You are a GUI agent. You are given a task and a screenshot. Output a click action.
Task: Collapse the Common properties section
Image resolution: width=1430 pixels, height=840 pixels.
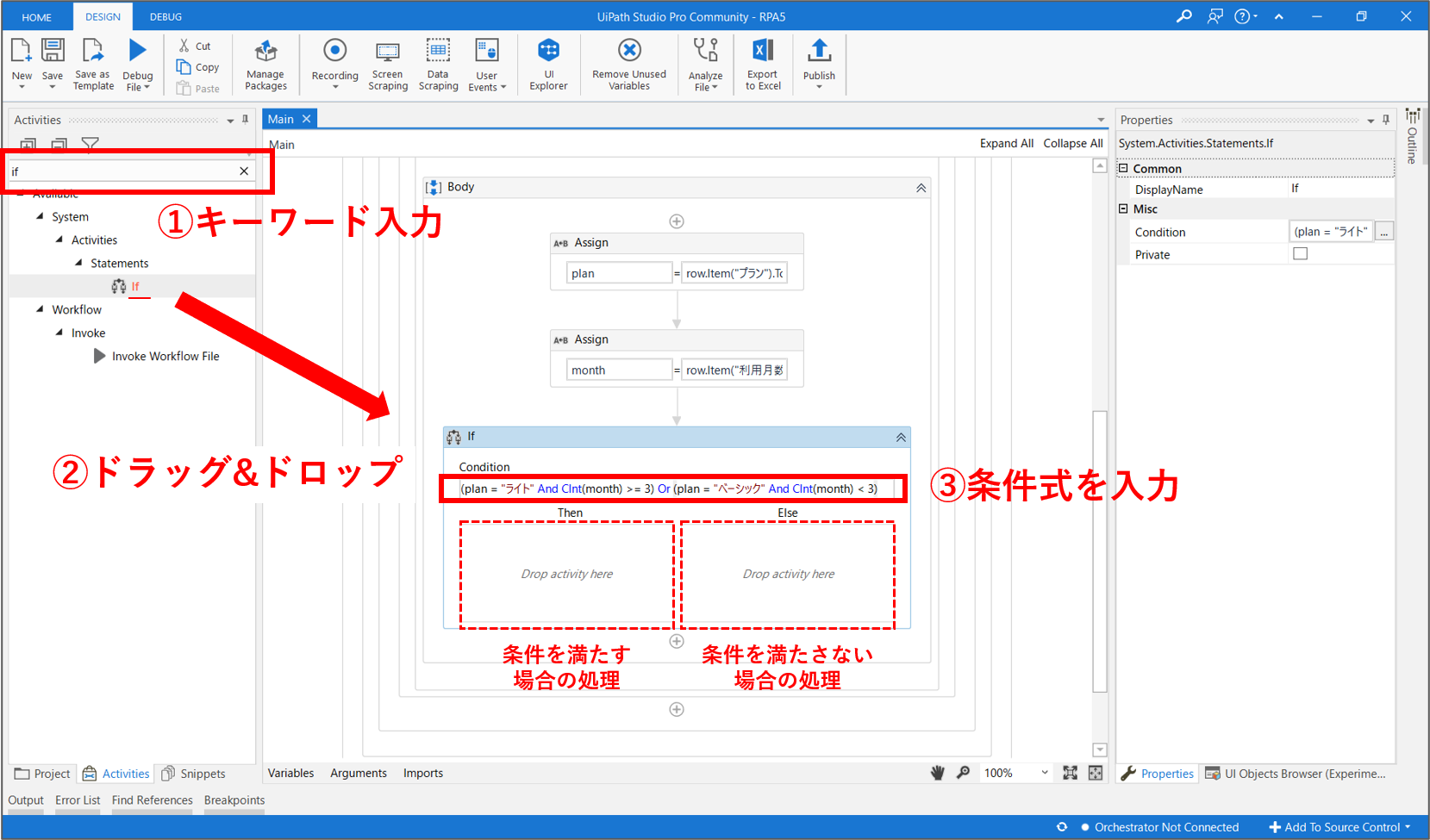pos(1123,169)
